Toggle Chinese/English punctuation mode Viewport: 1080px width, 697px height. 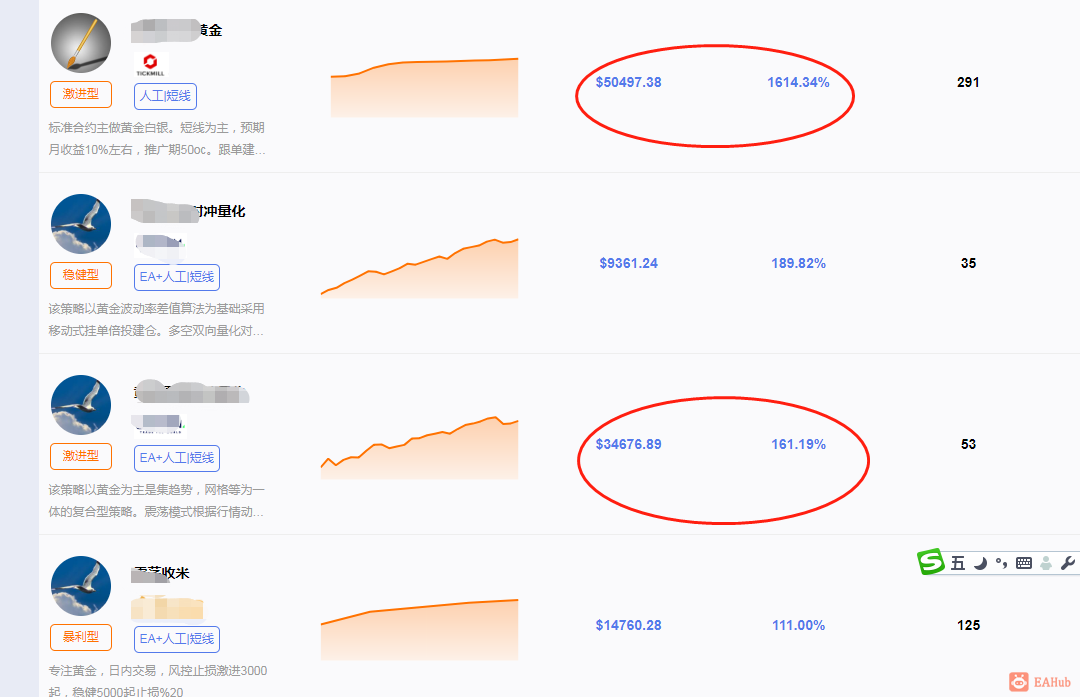click(x=1001, y=562)
